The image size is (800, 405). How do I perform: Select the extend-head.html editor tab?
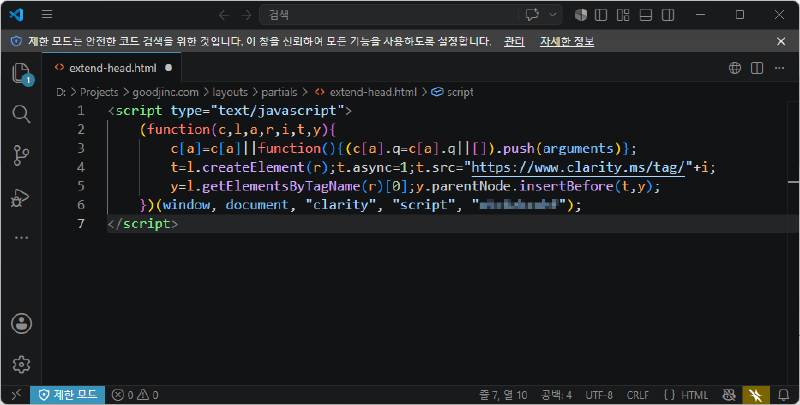pos(111,68)
